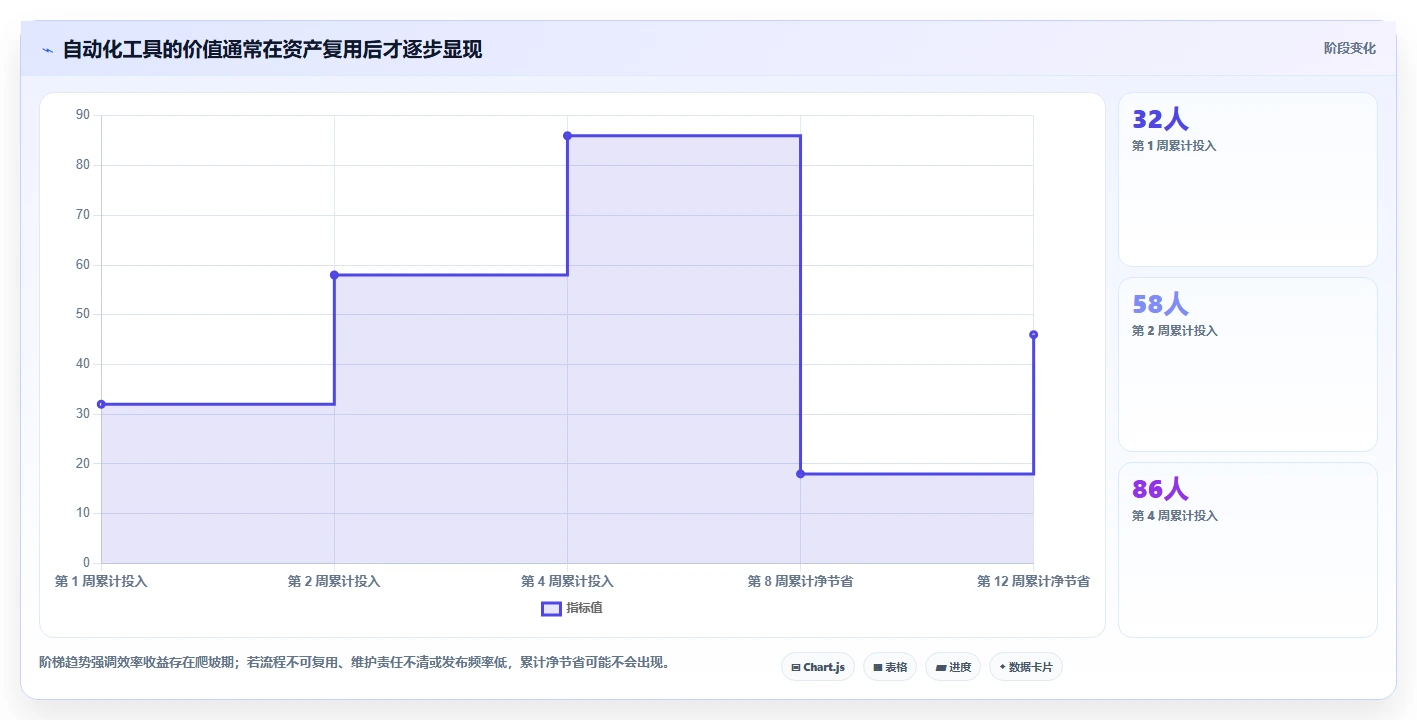This screenshot has height=720, width=1417.
Task: Toggle the 指标值 legend item
Action: [x=572, y=608]
